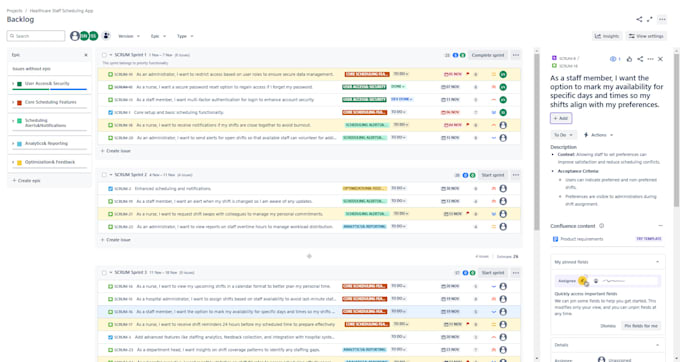This screenshot has width=680, height=362.
Task: Select Issues without epic
Action: click(49, 68)
